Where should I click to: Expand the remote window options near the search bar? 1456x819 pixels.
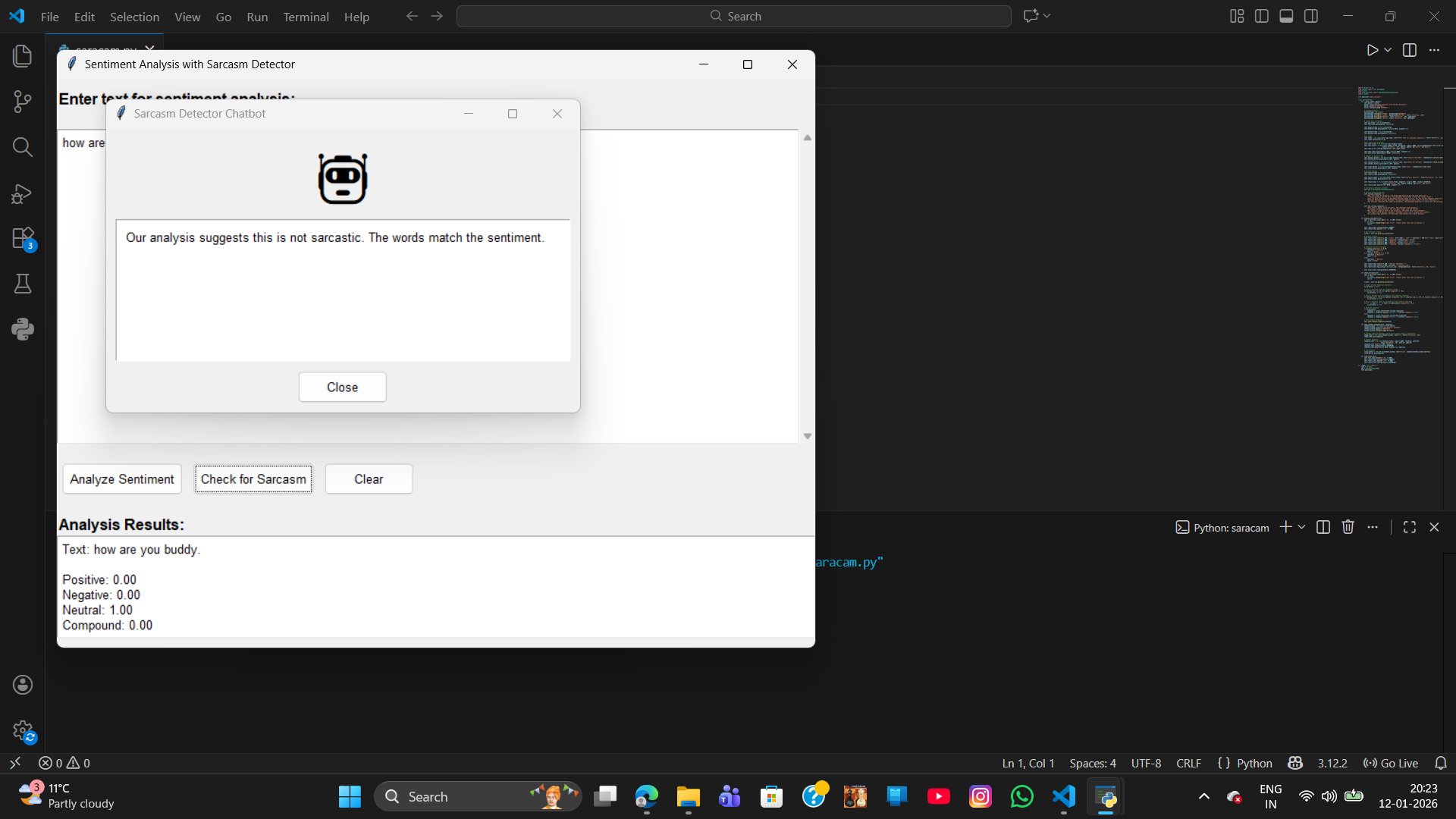(1046, 15)
